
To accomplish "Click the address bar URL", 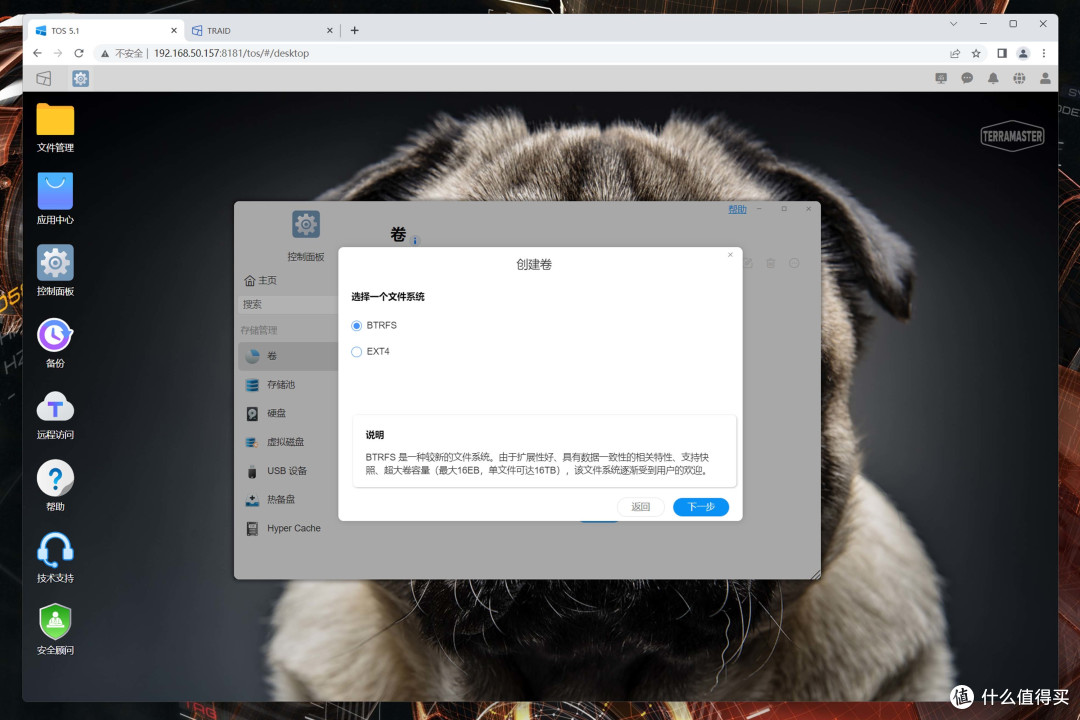I will (x=231, y=53).
